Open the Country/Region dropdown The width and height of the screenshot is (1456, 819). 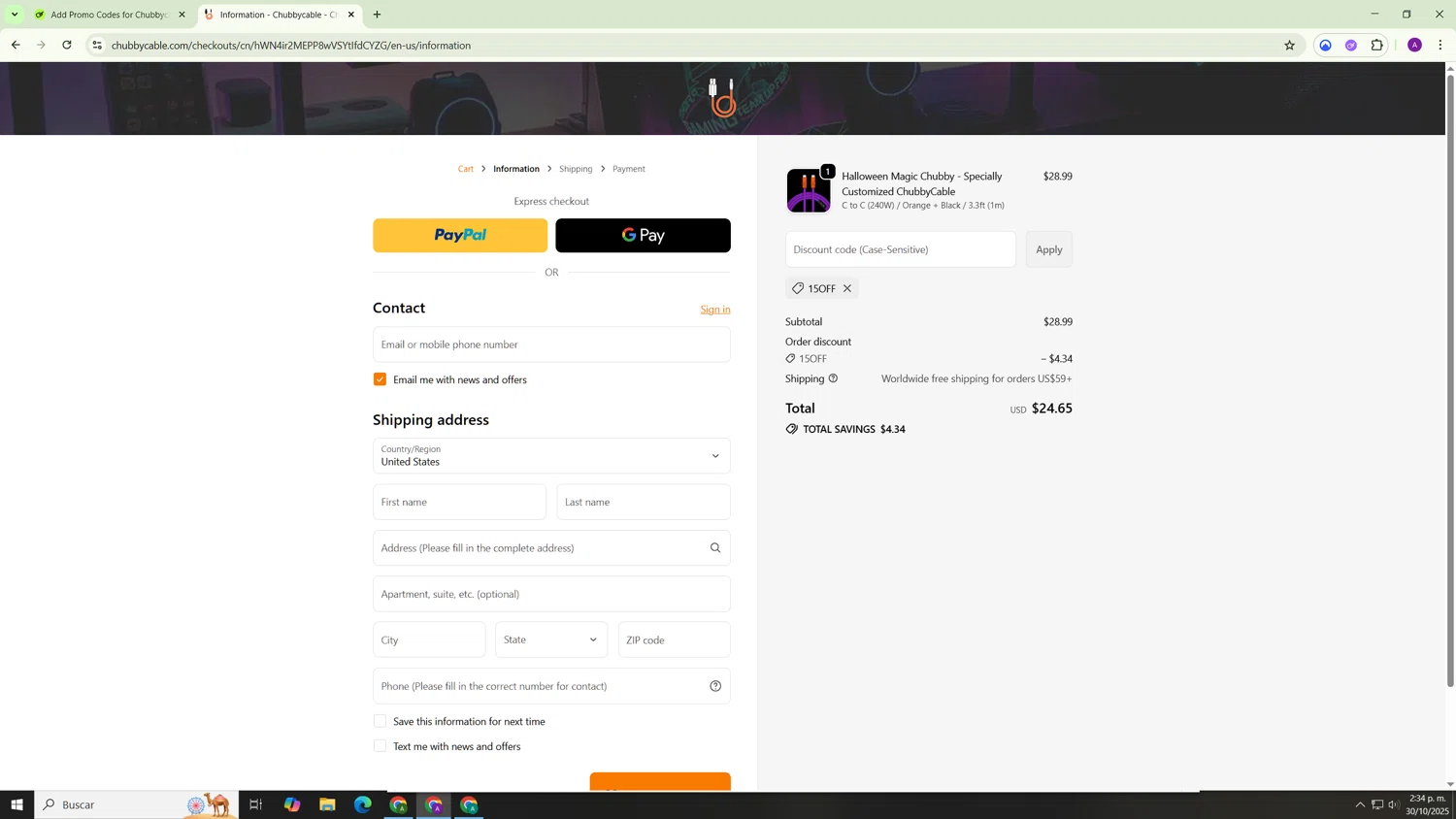point(551,456)
